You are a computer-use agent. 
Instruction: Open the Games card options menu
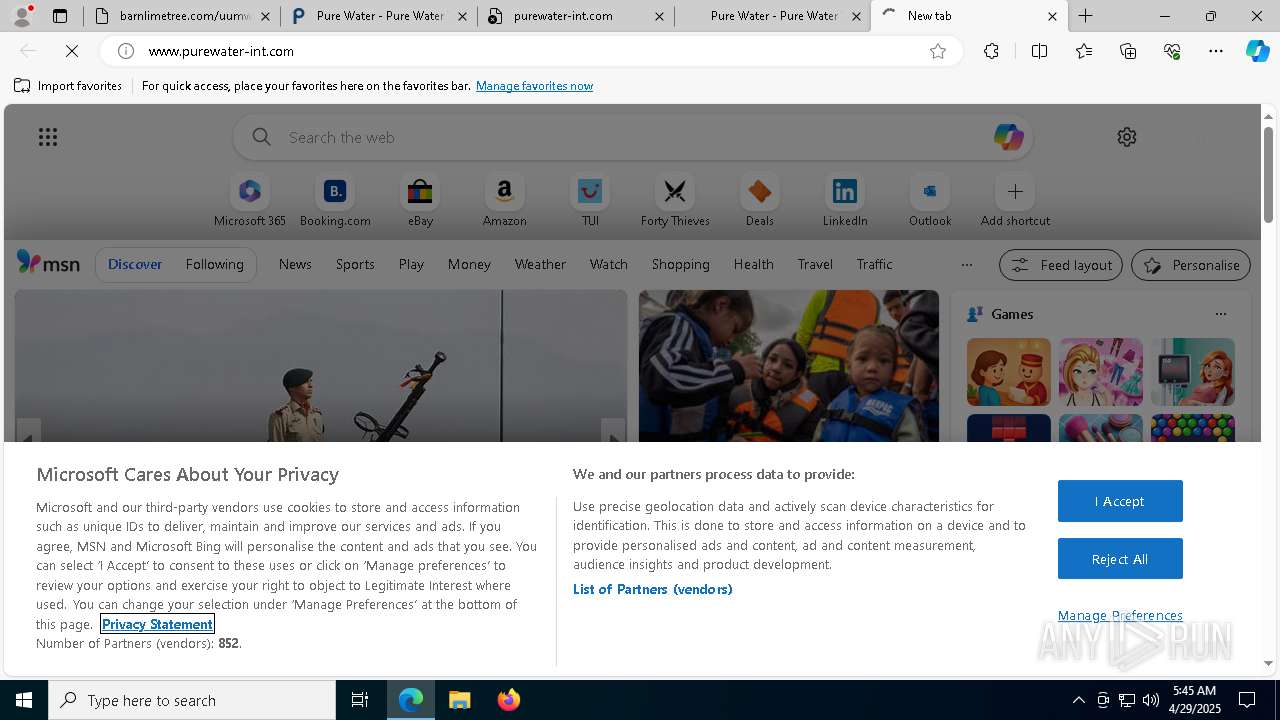(x=1220, y=314)
